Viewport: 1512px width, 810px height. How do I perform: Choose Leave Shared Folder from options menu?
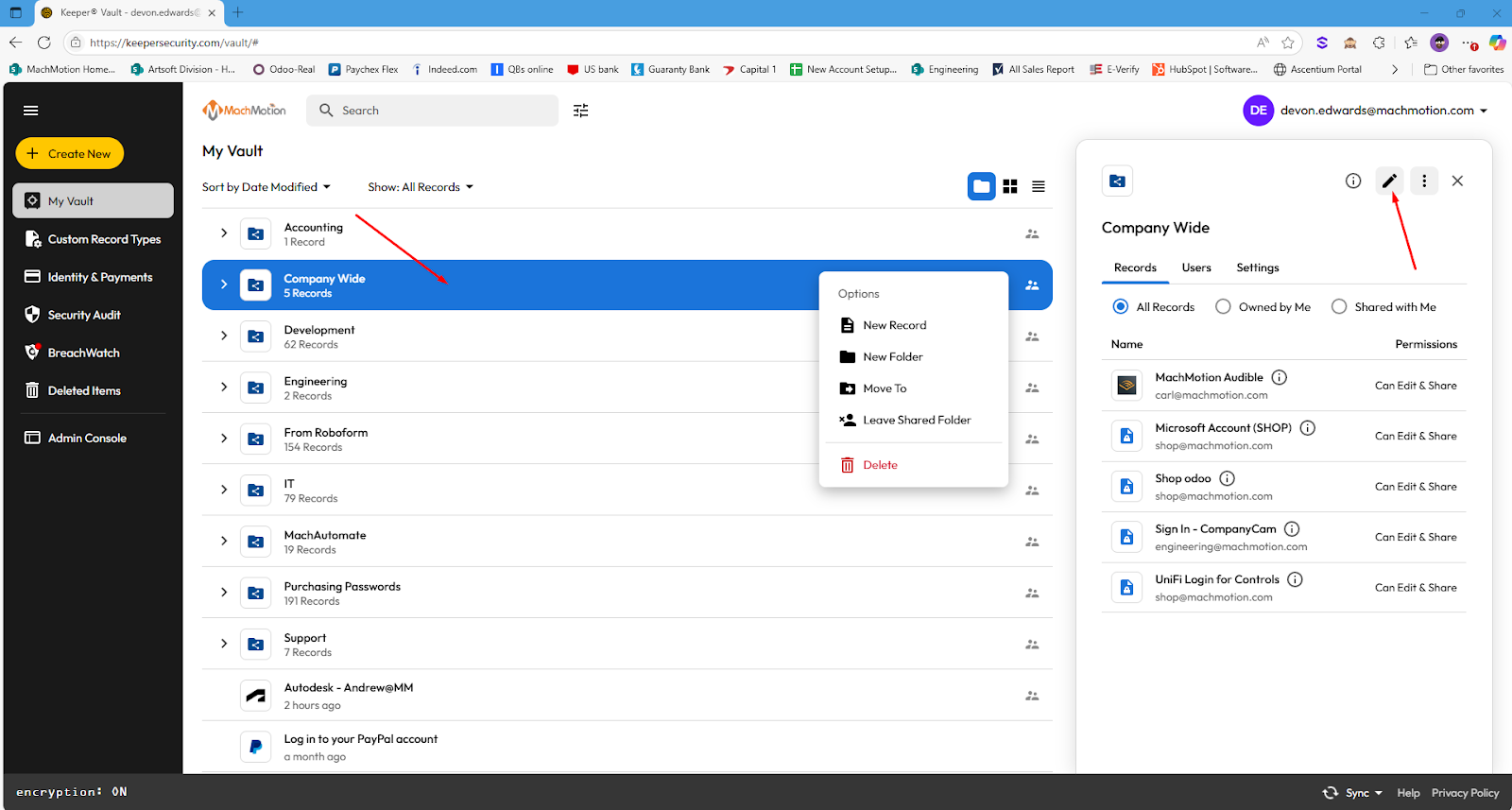point(916,420)
